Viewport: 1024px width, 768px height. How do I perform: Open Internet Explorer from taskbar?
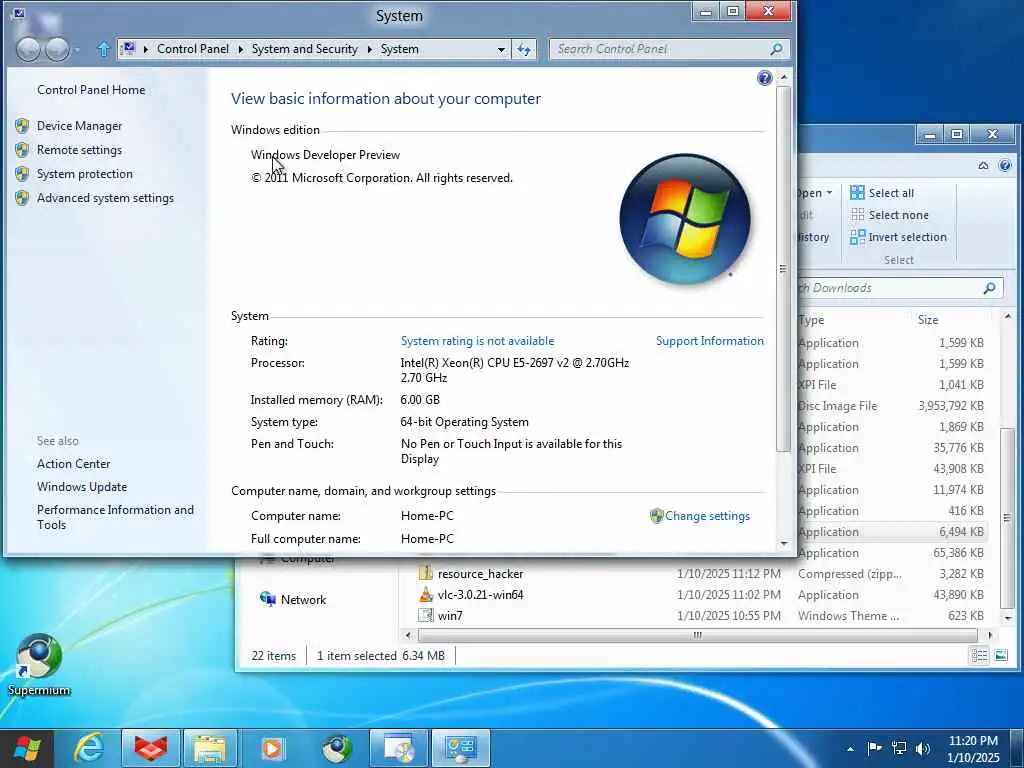point(88,748)
